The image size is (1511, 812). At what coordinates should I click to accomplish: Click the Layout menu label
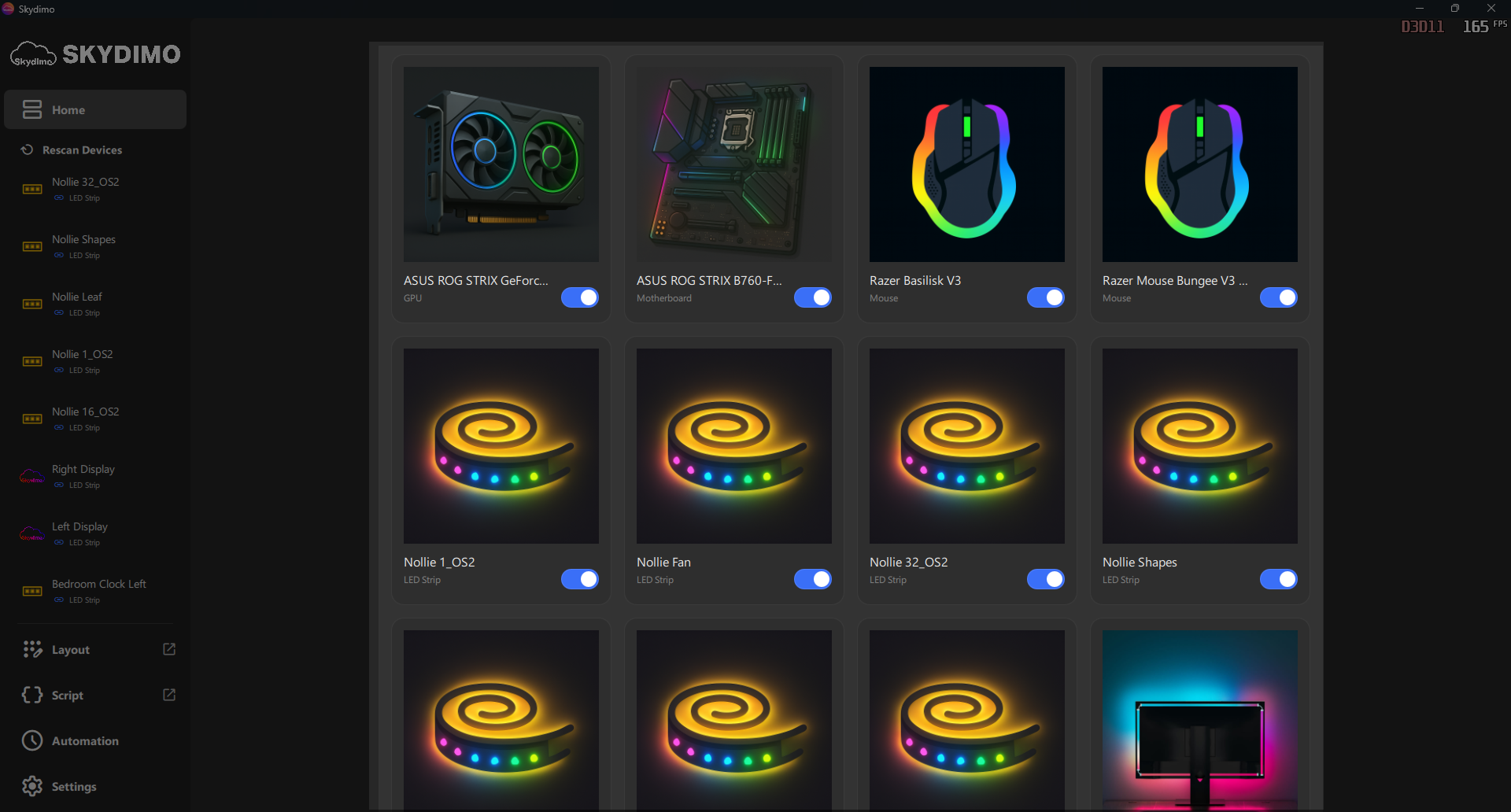(x=71, y=650)
